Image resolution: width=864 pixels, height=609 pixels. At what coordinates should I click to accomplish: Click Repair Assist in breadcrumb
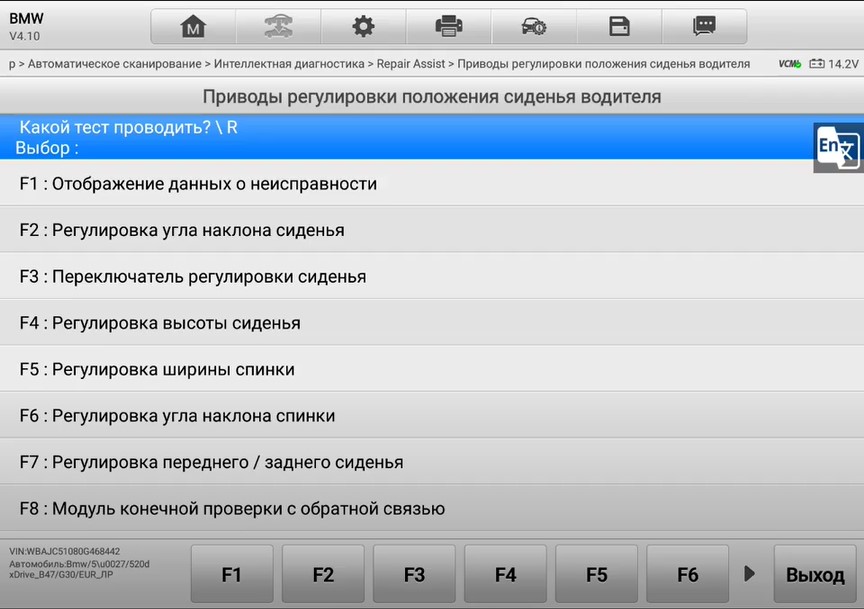[x=411, y=64]
